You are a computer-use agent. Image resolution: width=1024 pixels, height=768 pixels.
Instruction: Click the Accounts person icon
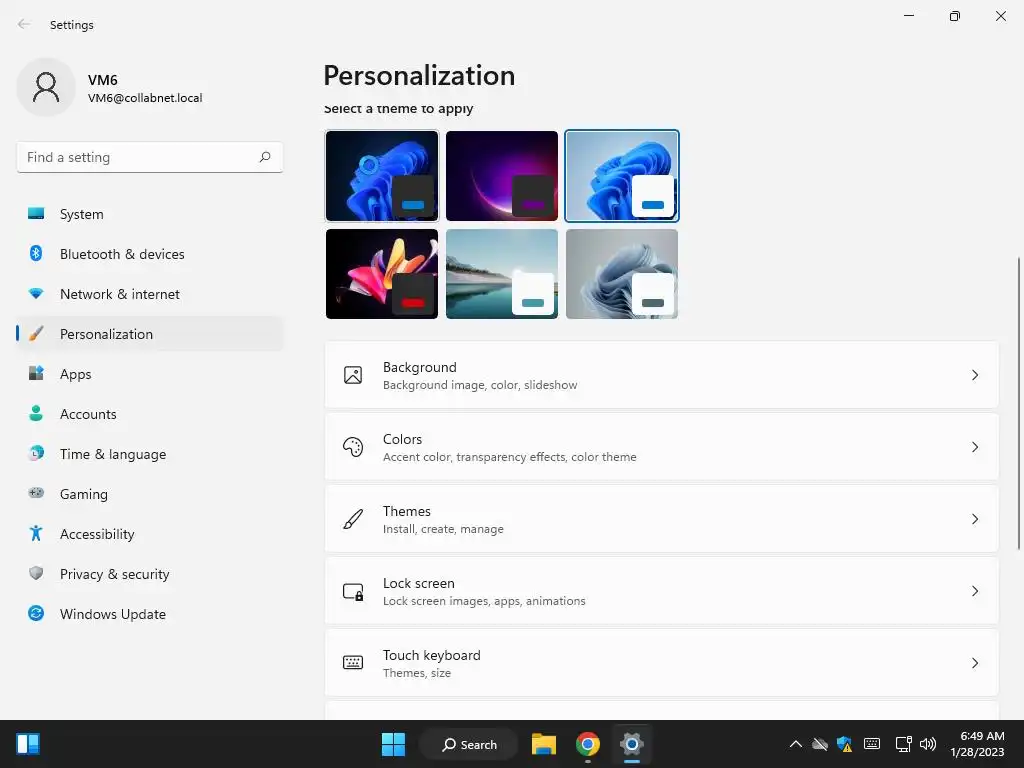(x=36, y=413)
